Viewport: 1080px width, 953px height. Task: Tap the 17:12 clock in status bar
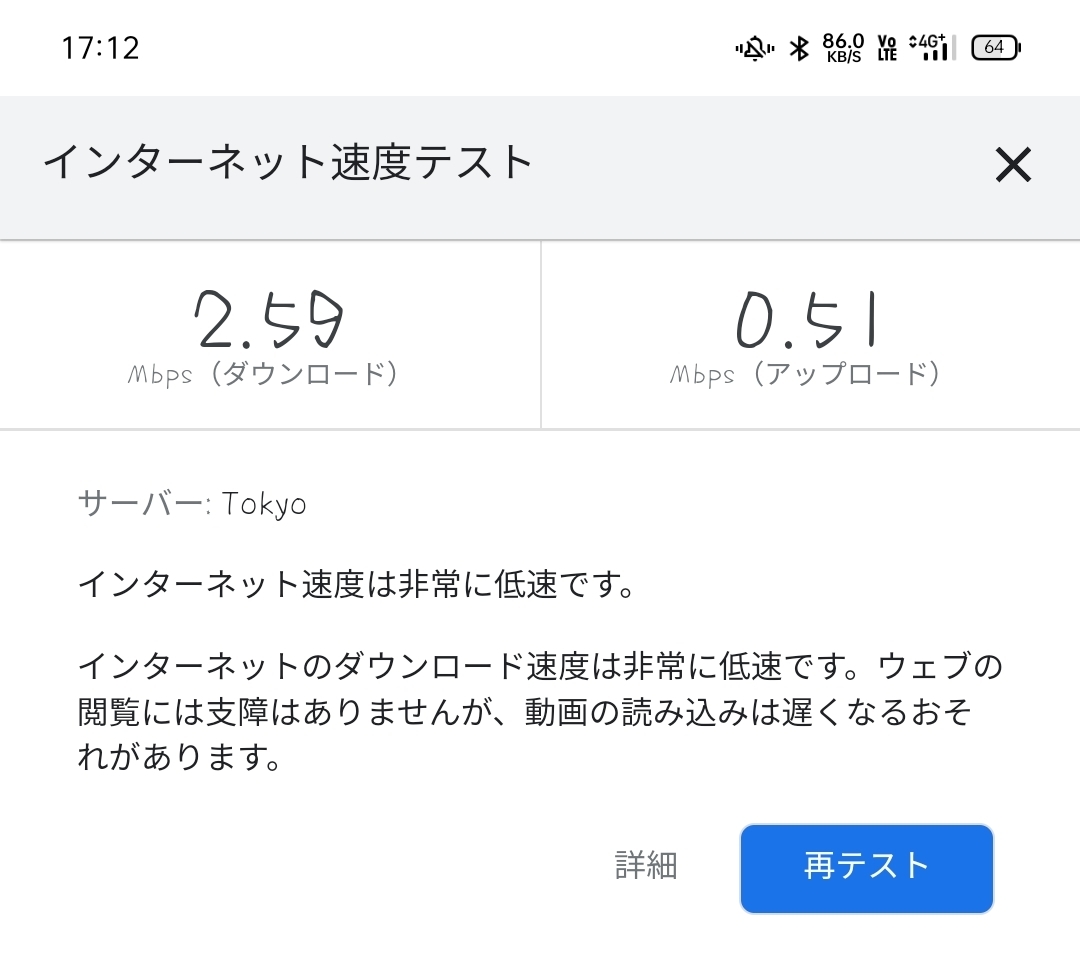tap(100, 48)
